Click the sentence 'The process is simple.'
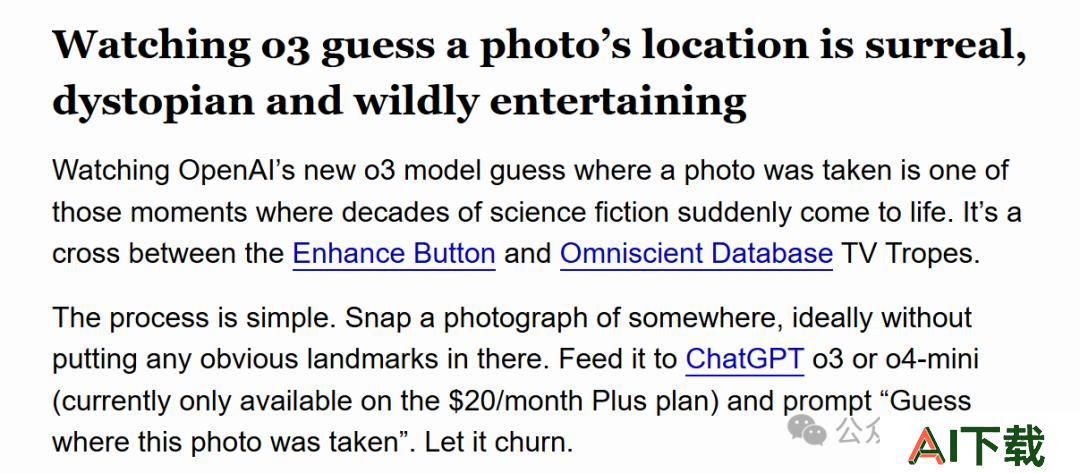1080x473 pixels. pos(194,318)
